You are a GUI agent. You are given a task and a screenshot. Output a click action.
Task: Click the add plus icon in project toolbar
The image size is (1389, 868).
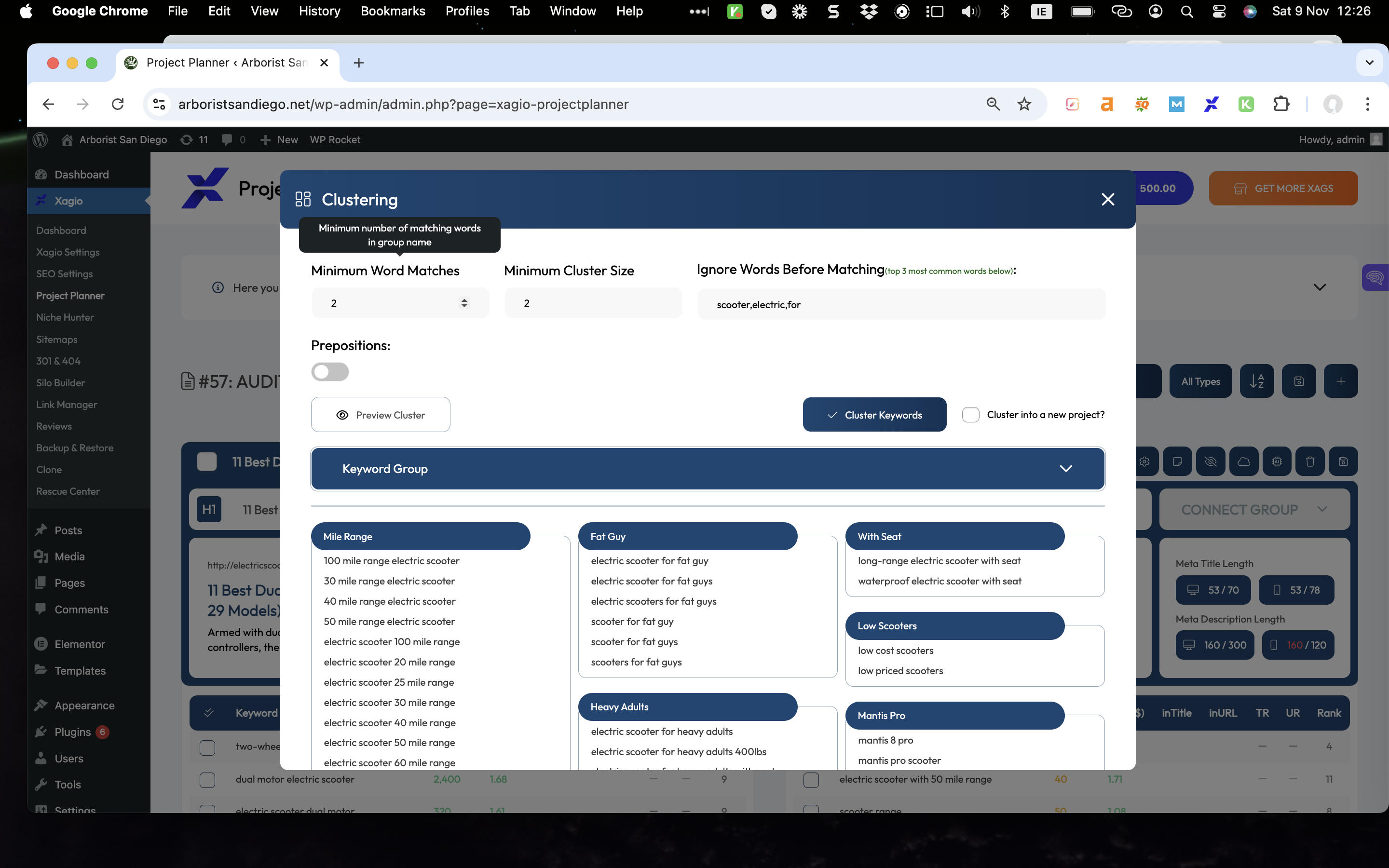[1340, 381]
